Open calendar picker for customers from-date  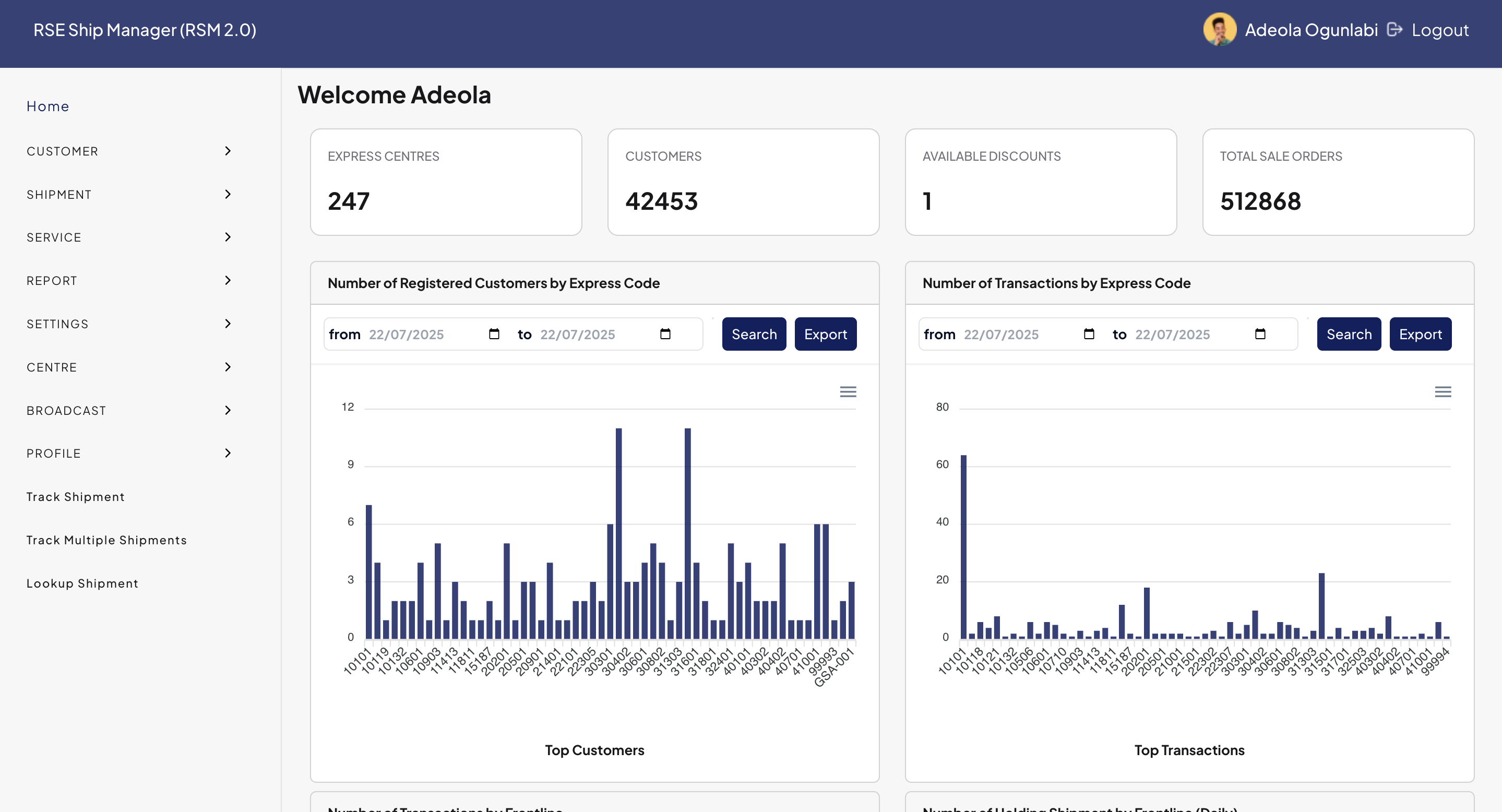point(494,334)
